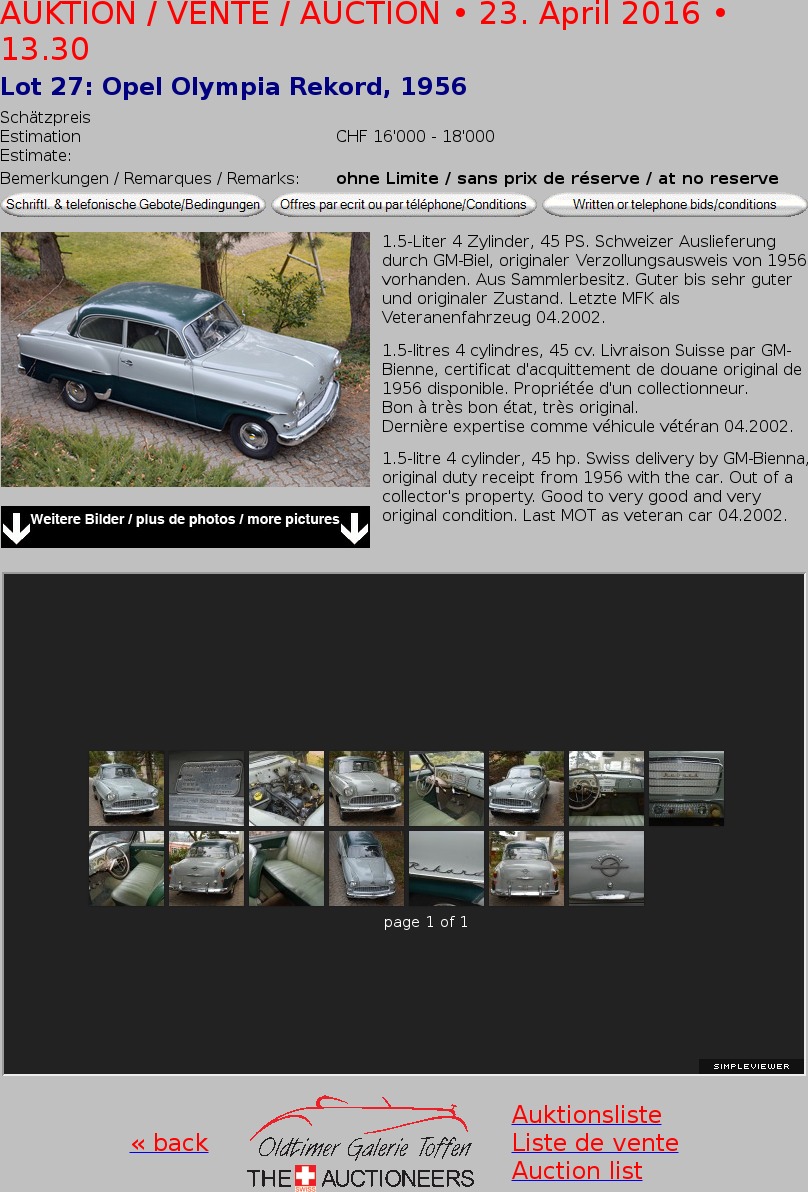The image size is (808, 1192).
Task: Open the engine bay thumbnail
Action: tap(287, 788)
